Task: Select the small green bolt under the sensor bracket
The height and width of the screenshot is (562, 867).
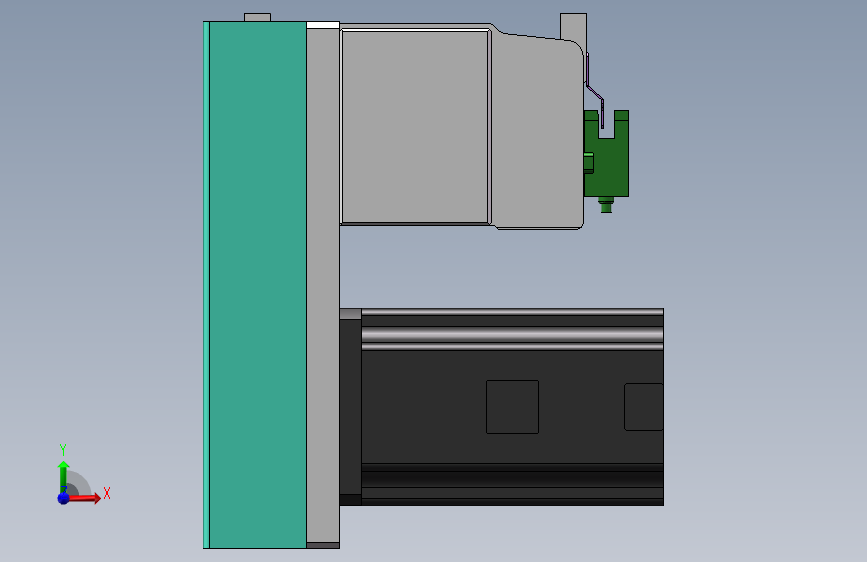Action: (x=606, y=205)
